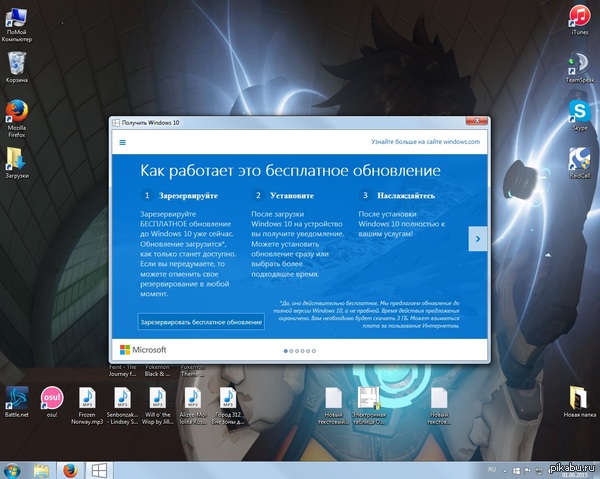Select the Новый текстовый... file beside Город 312
Screen dimensions: 600x479
[x=334, y=406]
